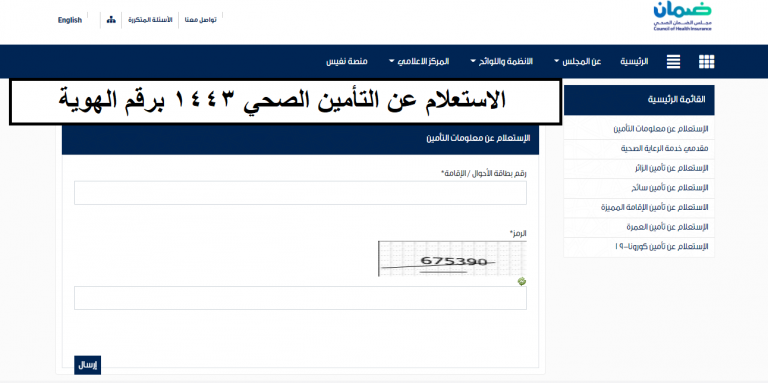The image size is (768, 383).
Task: Open the hamburger list menu icon
Action: click(x=673, y=62)
